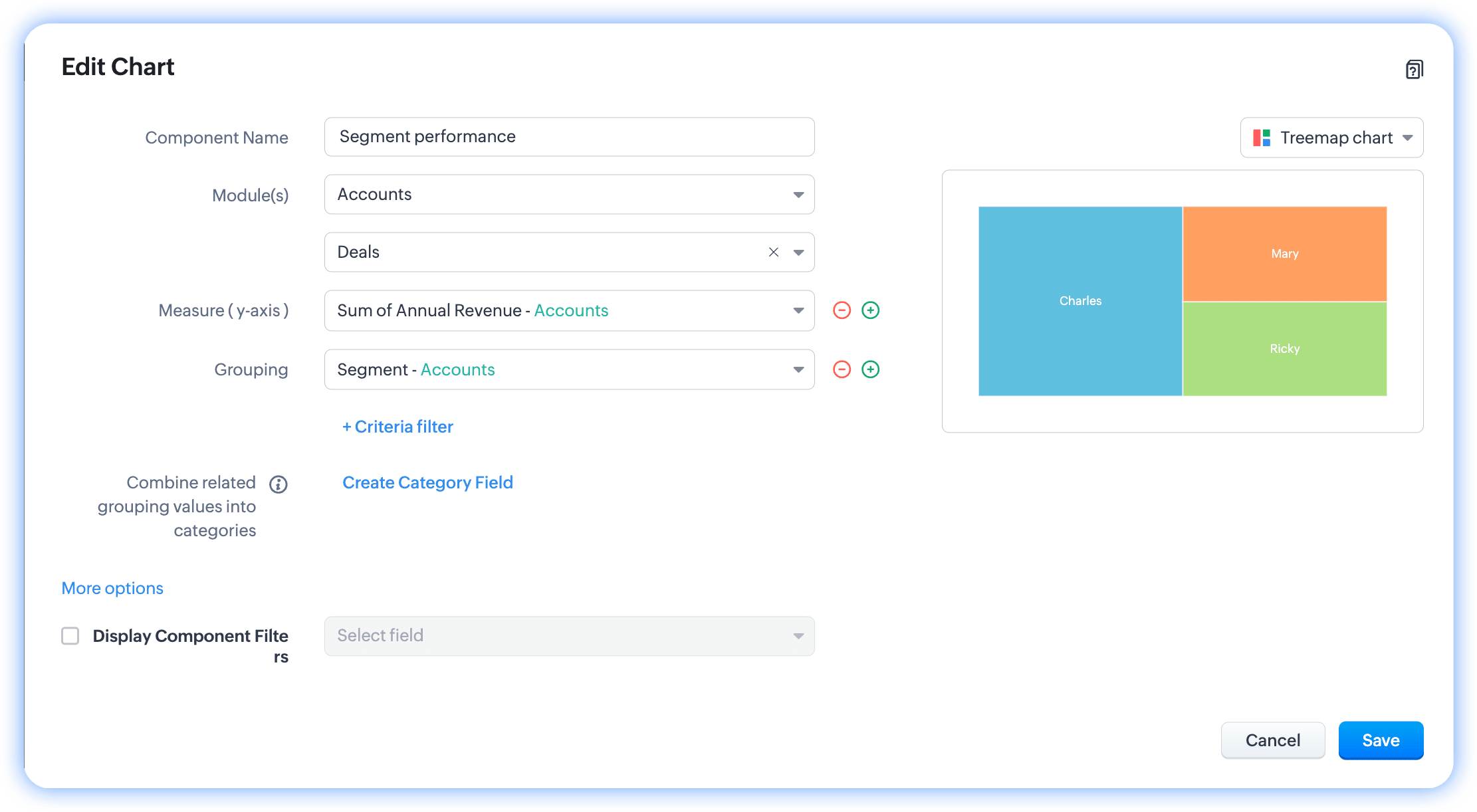Add another grouping with plus icon

[870, 369]
